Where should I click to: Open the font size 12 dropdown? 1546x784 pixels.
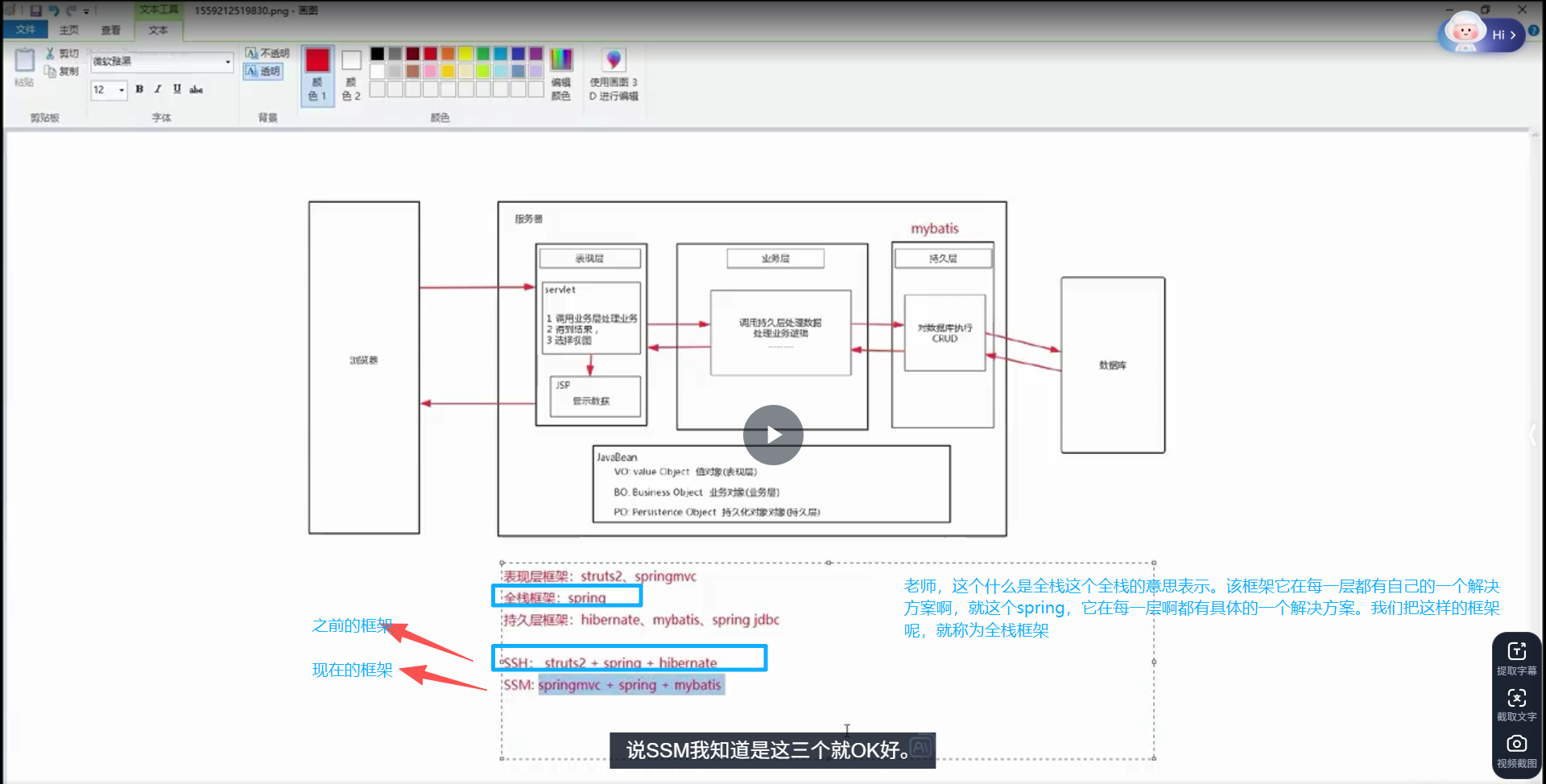122,90
